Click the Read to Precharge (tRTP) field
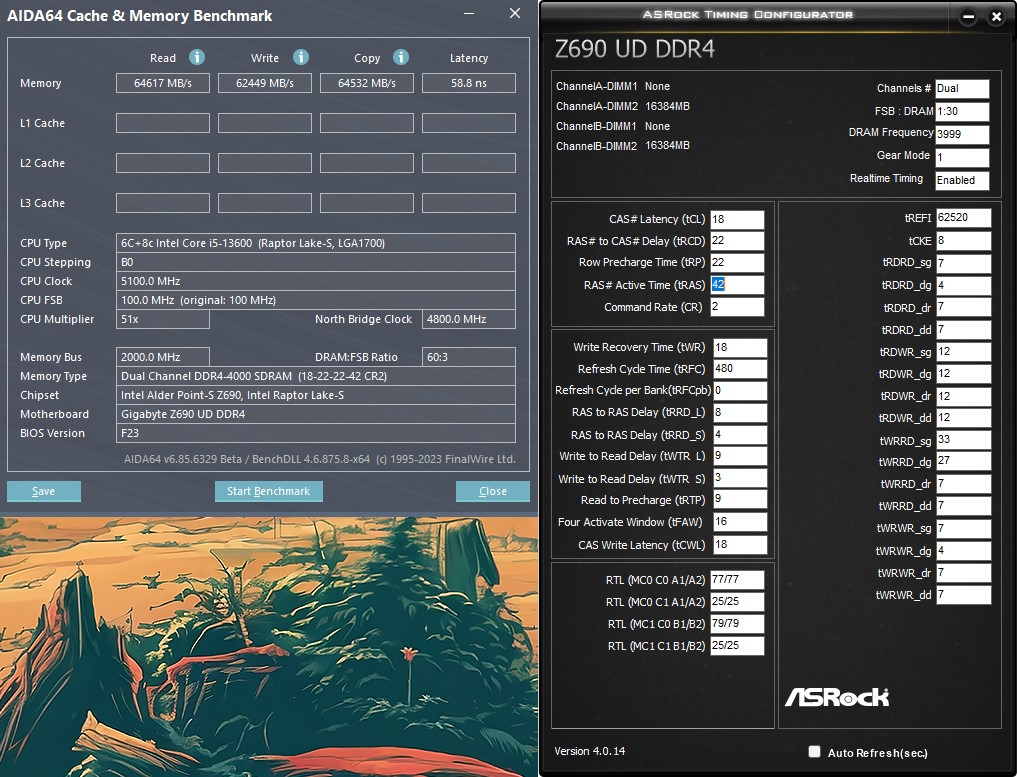This screenshot has height=777, width=1017. (740, 499)
